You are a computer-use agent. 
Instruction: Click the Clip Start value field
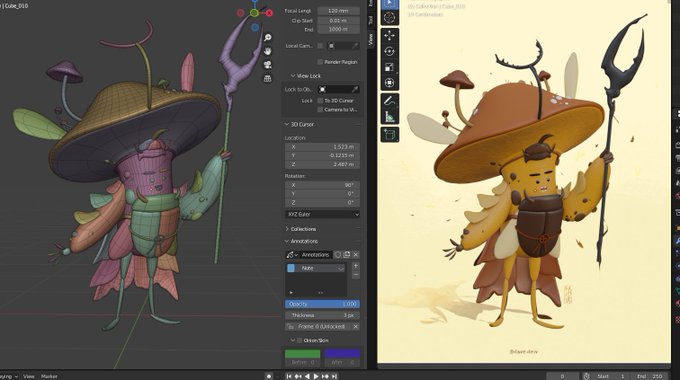pyautogui.click(x=339, y=20)
